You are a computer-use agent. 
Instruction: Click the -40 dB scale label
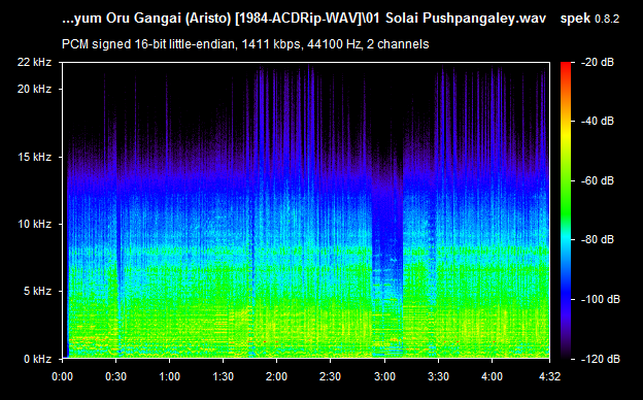click(x=597, y=121)
